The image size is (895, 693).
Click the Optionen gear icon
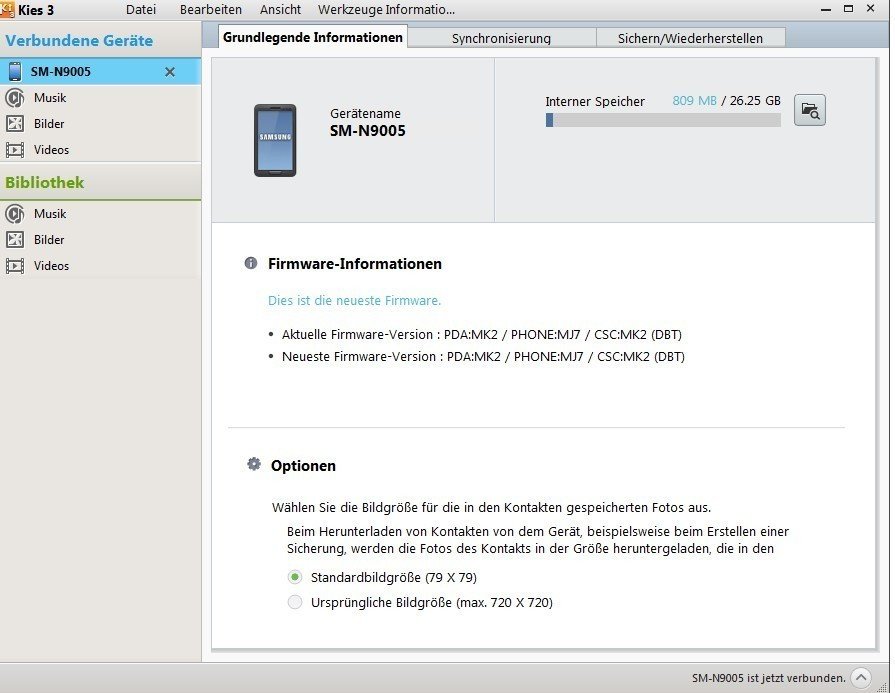(x=254, y=464)
